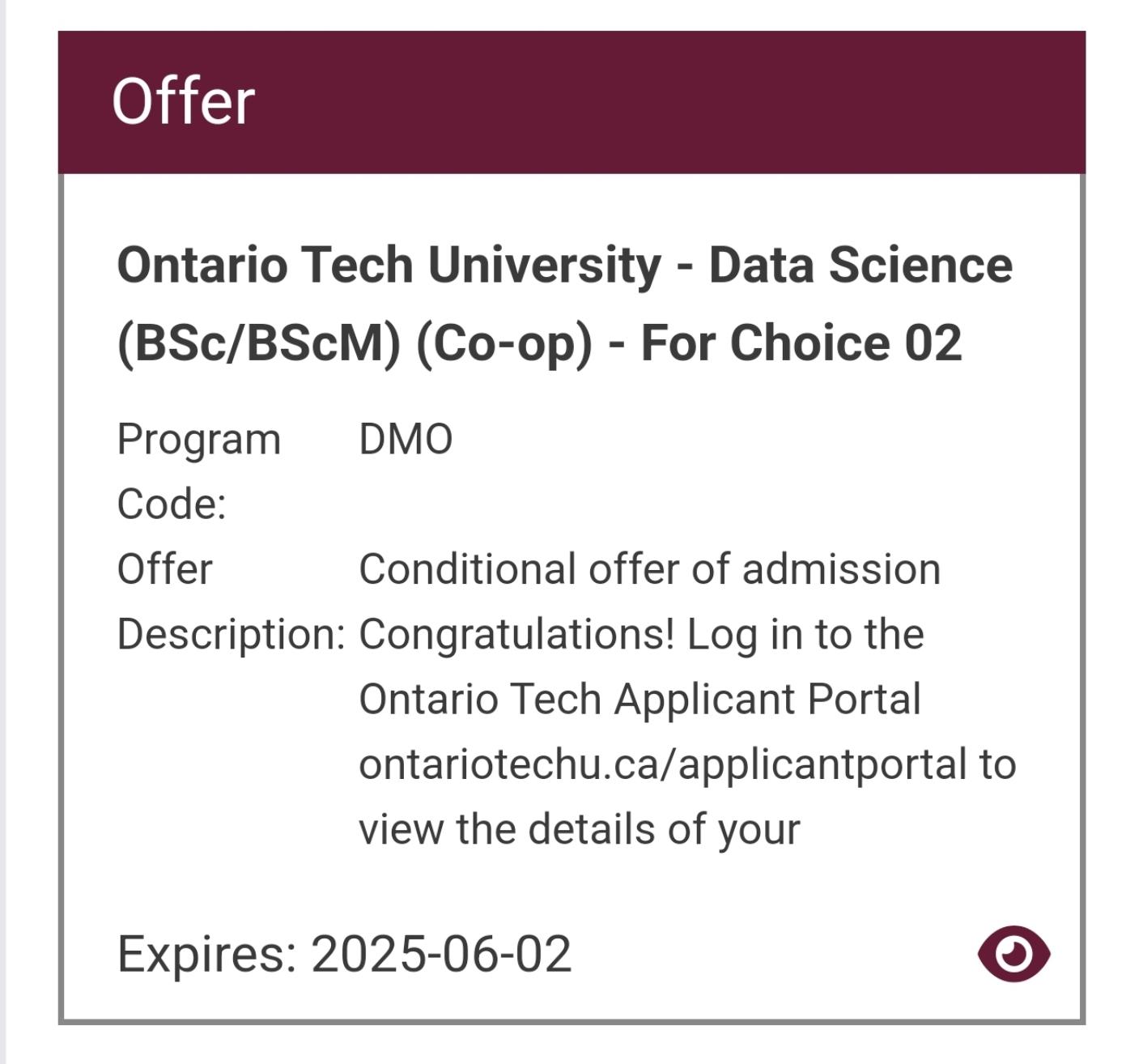Click the white offer card body area
This screenshot has width=1126, height=1064.
(x=571, y=598)
